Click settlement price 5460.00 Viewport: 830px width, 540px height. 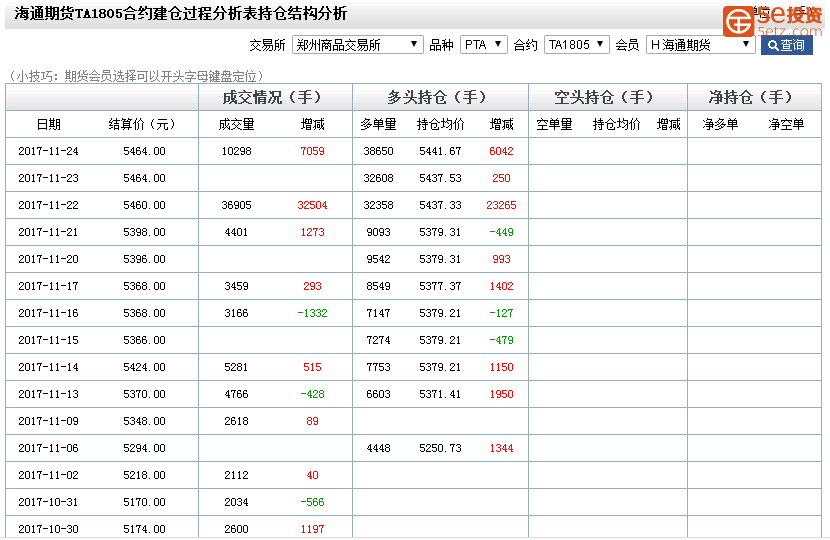pyautogui.click(x=144, y=205)
